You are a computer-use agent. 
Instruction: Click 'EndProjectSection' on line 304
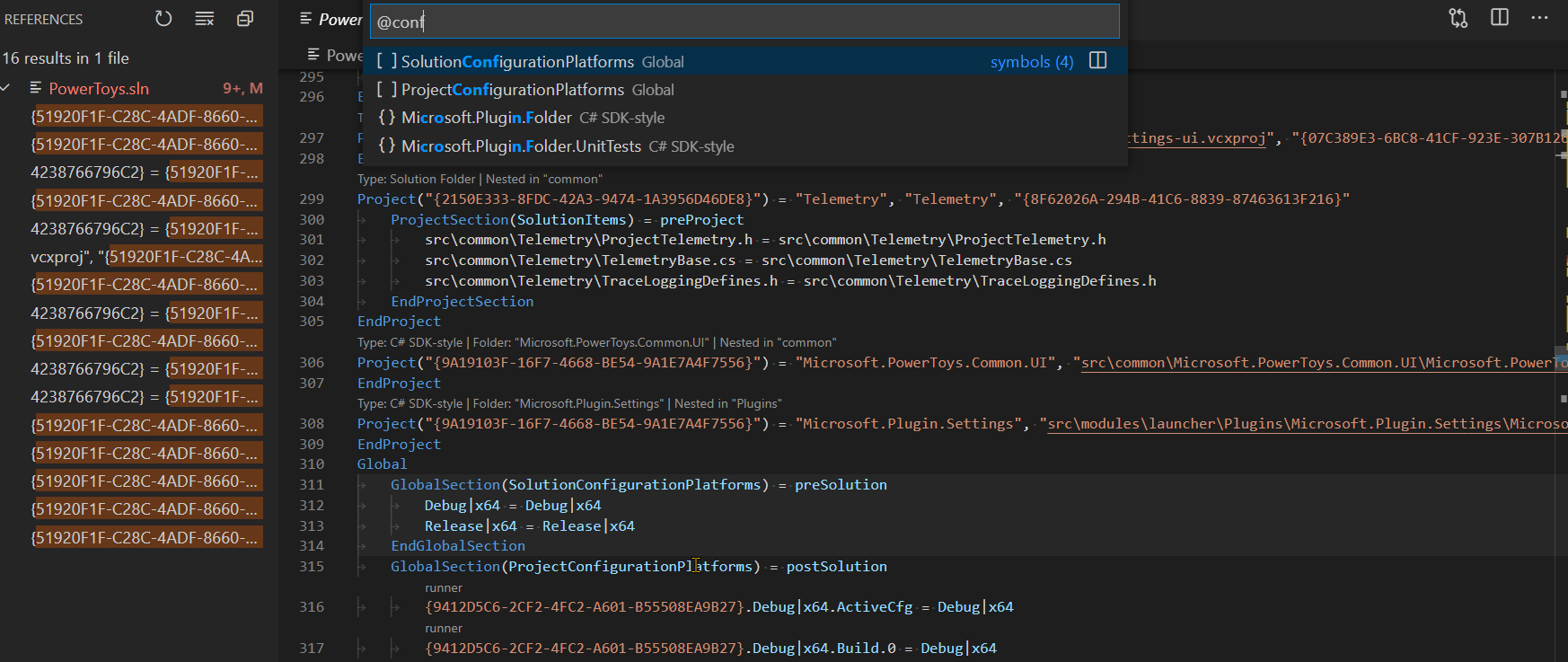462,302
